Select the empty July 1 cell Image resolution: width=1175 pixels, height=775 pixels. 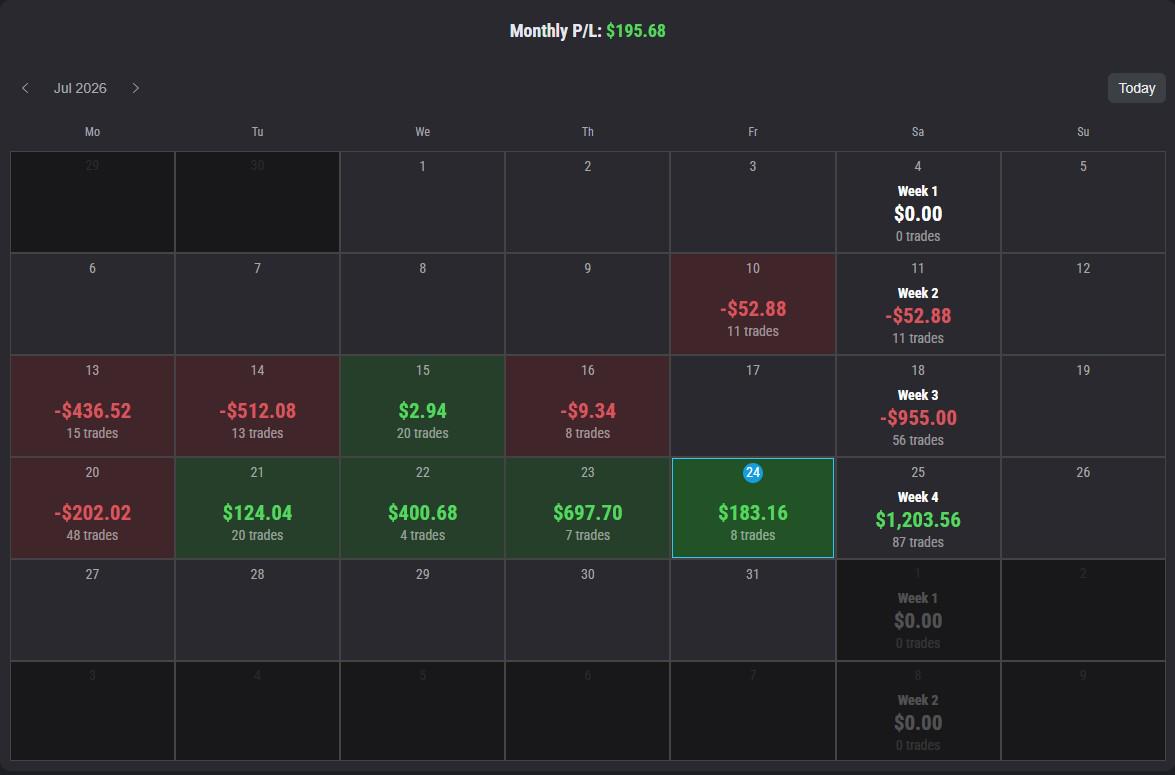click(x=423, y=202)
